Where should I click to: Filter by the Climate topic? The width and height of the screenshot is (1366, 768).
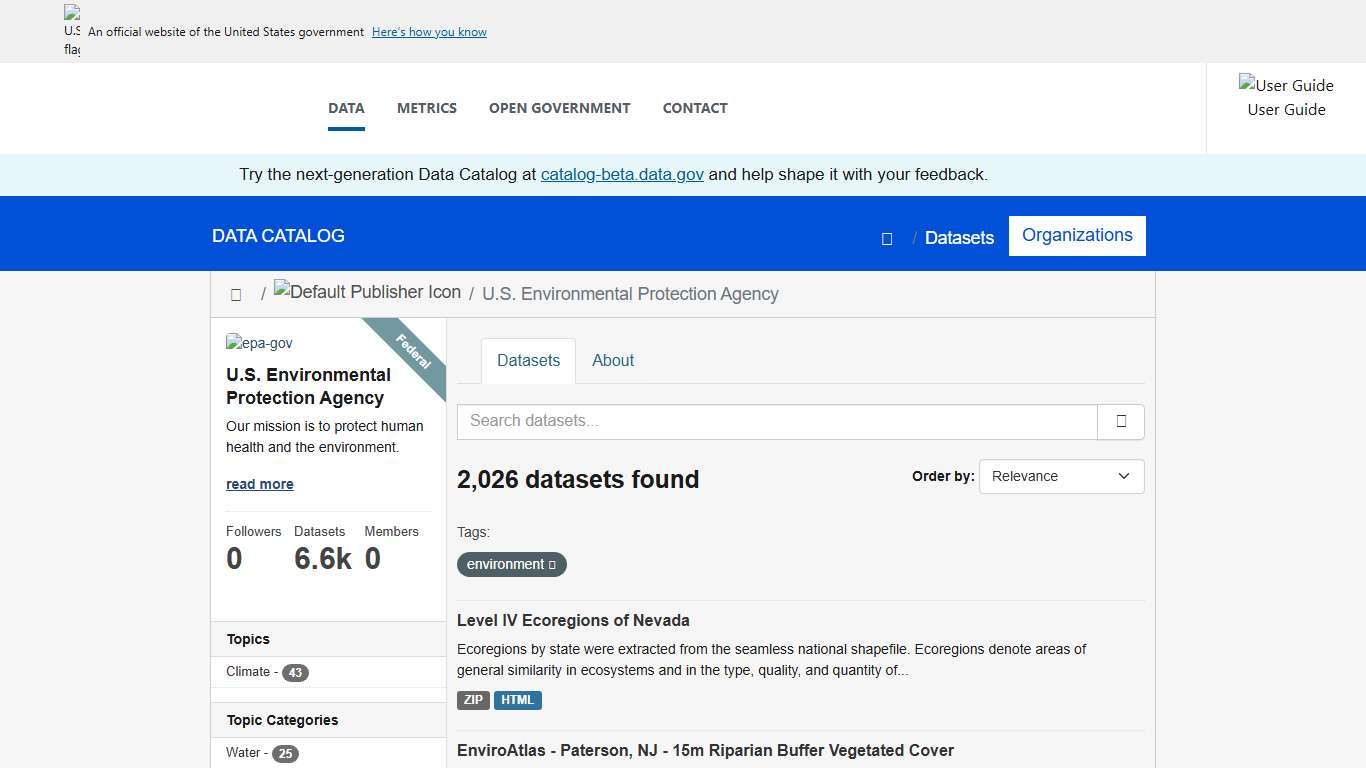tap(248, 672)
